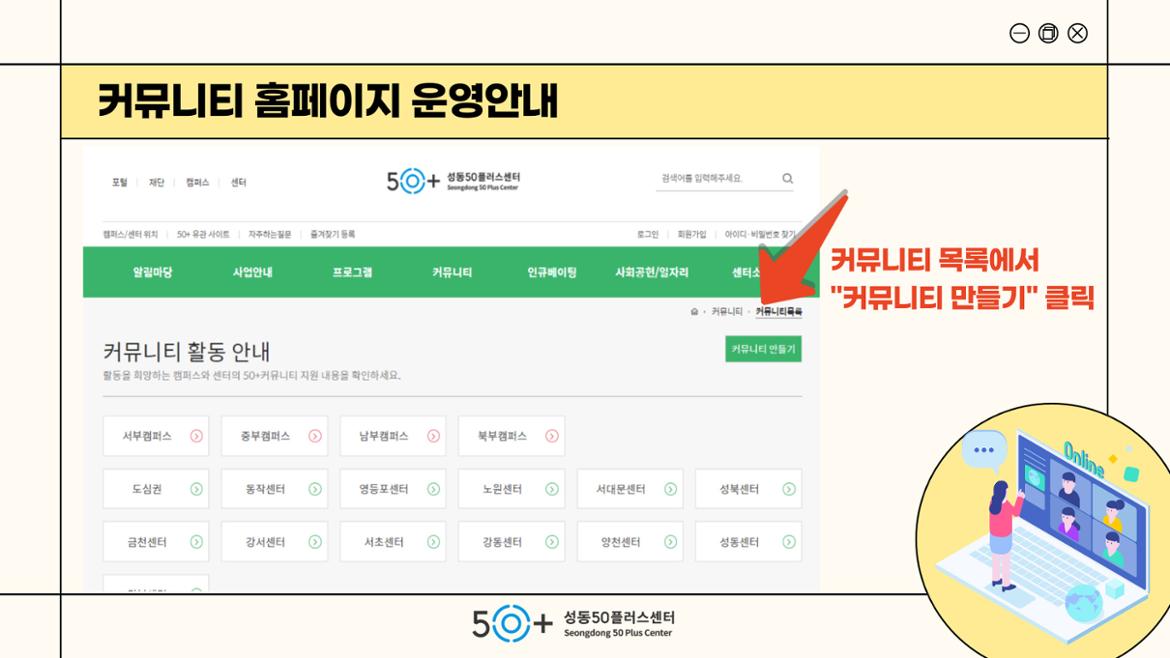Click arrow icon beside 서부캠퍼스

tap(196, 436)
